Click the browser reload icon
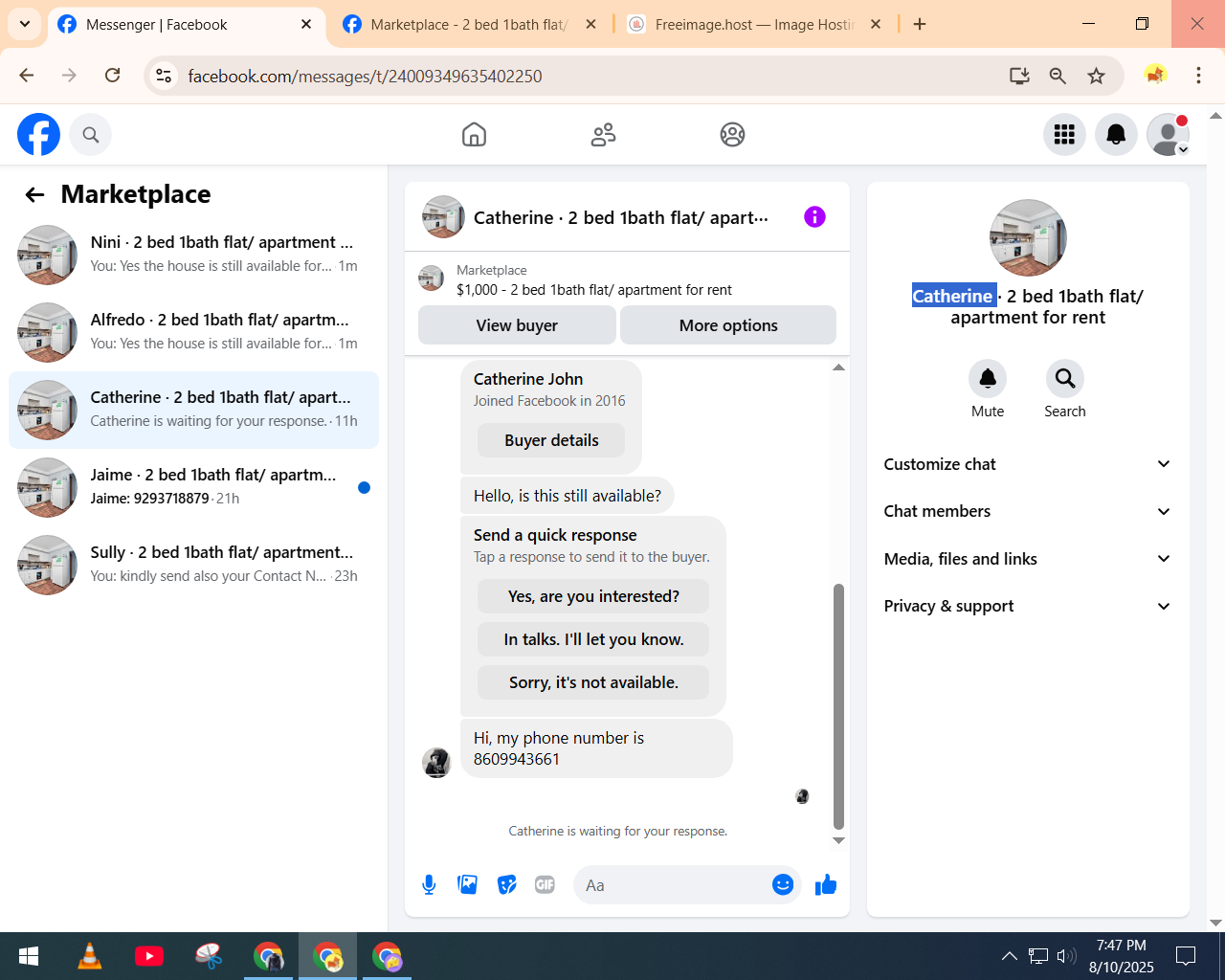Screen dimensions: 1225x980 pos(112,76)
